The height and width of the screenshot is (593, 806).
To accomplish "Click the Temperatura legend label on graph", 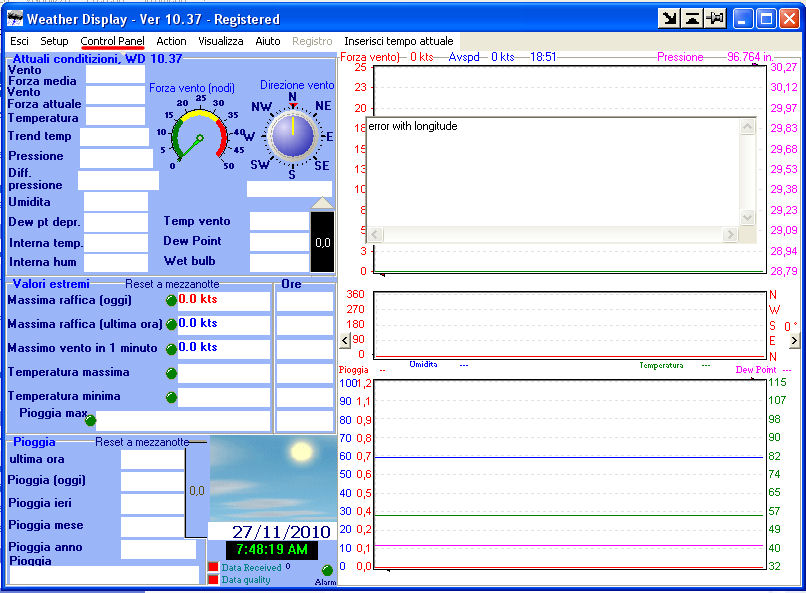I will [661, 365].
